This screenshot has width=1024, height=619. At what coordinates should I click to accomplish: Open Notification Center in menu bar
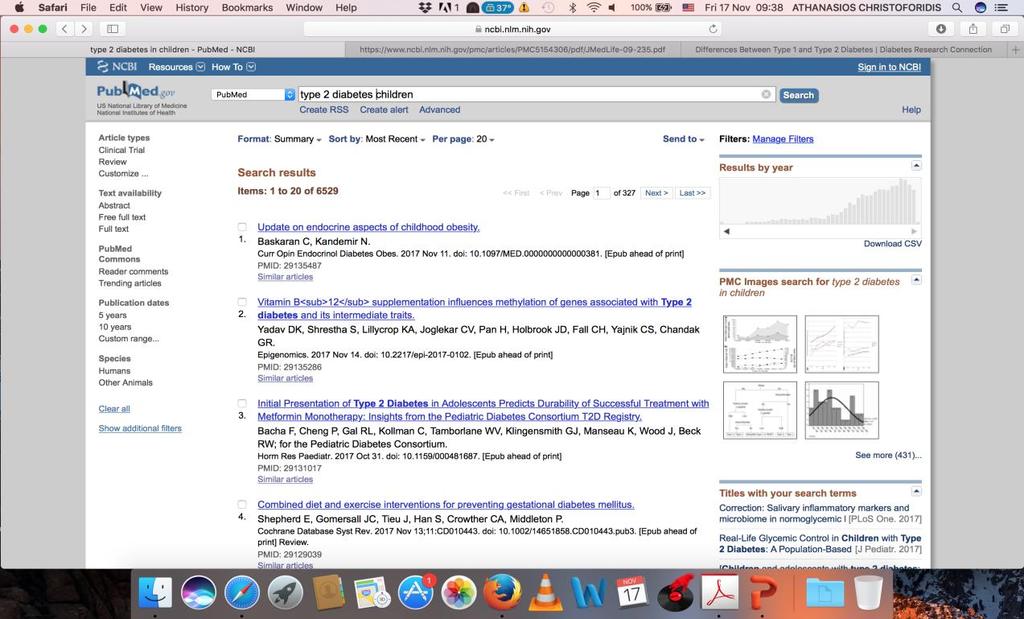coord(1000,8)
